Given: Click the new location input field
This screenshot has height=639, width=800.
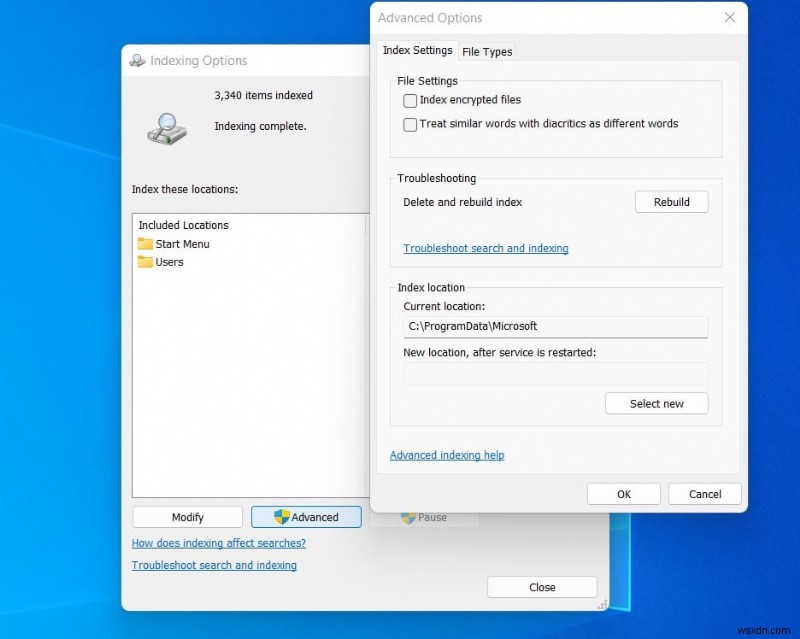Looking at the screenshot, I should click(x=556, y=374).
